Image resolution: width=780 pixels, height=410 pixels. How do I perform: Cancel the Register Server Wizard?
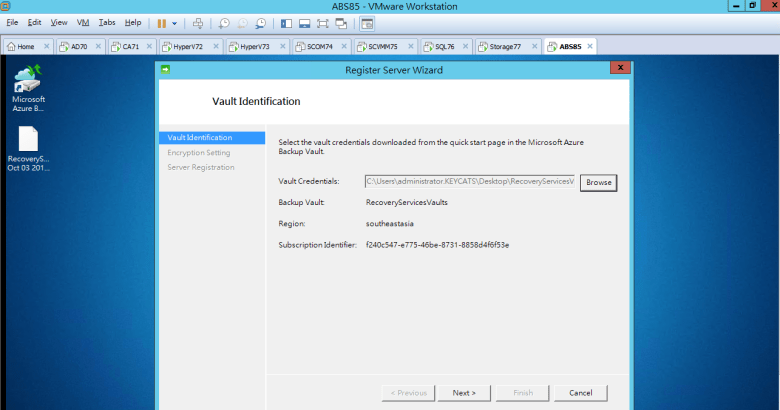click(x=581, y=393)
